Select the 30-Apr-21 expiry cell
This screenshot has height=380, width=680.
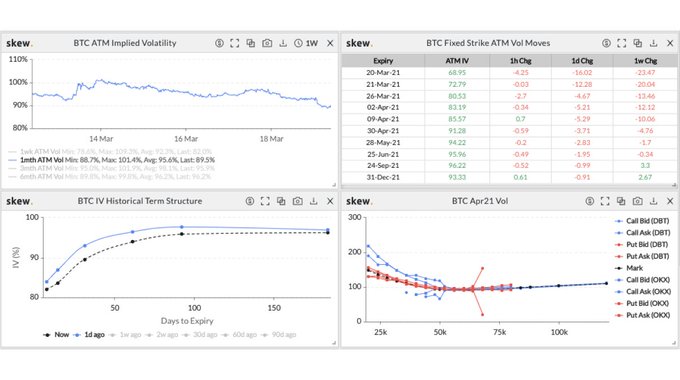383,131
